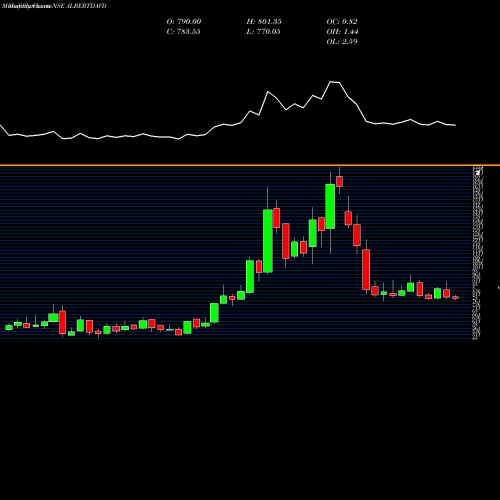Click the first candlestick on the chart
500x500 pixels.
pos(9,327)
